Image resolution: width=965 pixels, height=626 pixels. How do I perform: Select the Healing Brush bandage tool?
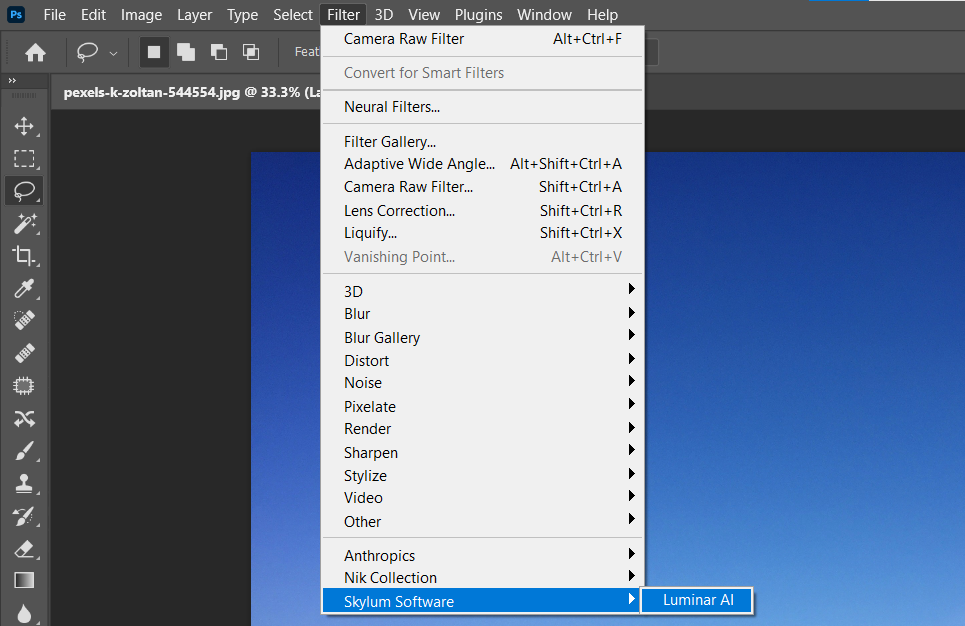[x=24, y=353]
